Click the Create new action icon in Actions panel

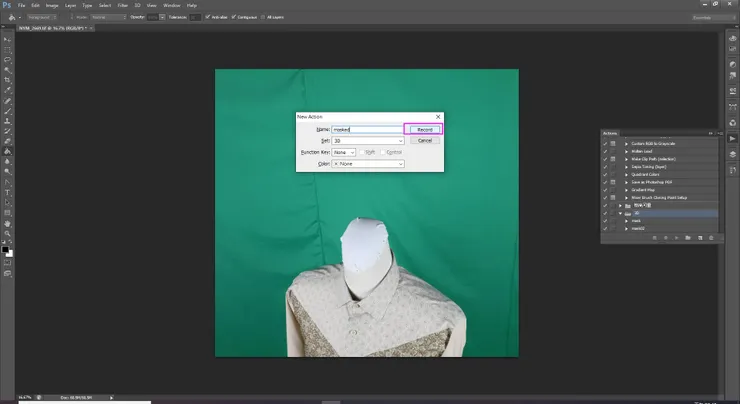pyautogui.click(x=699, y=238)
